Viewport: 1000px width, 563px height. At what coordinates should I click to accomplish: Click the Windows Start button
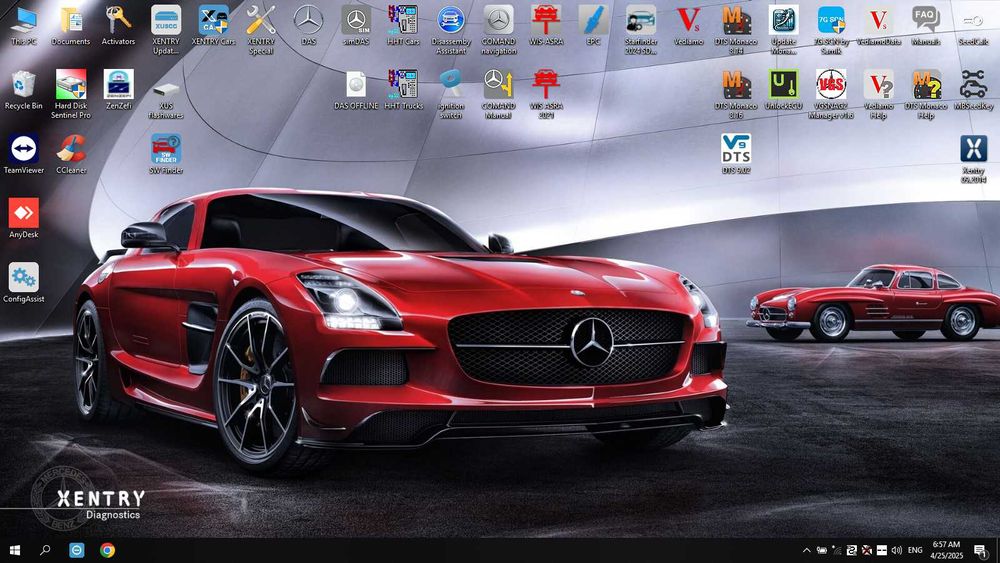pos(15,550)
